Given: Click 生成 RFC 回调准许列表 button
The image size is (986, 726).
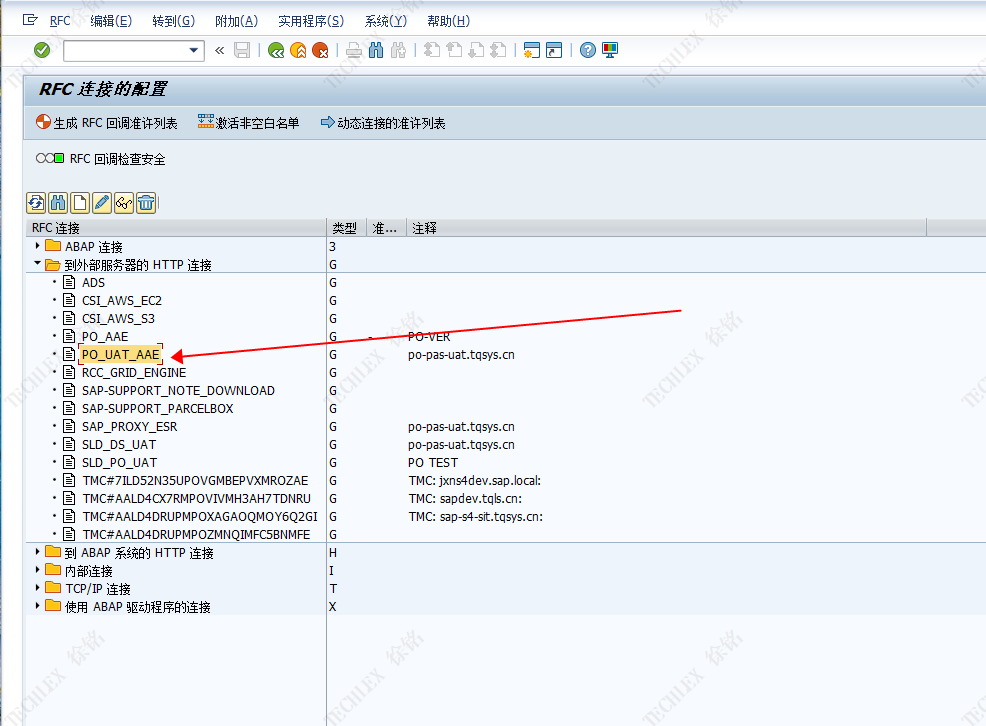Looking at the screenshot, I should [x=106, y=123].
